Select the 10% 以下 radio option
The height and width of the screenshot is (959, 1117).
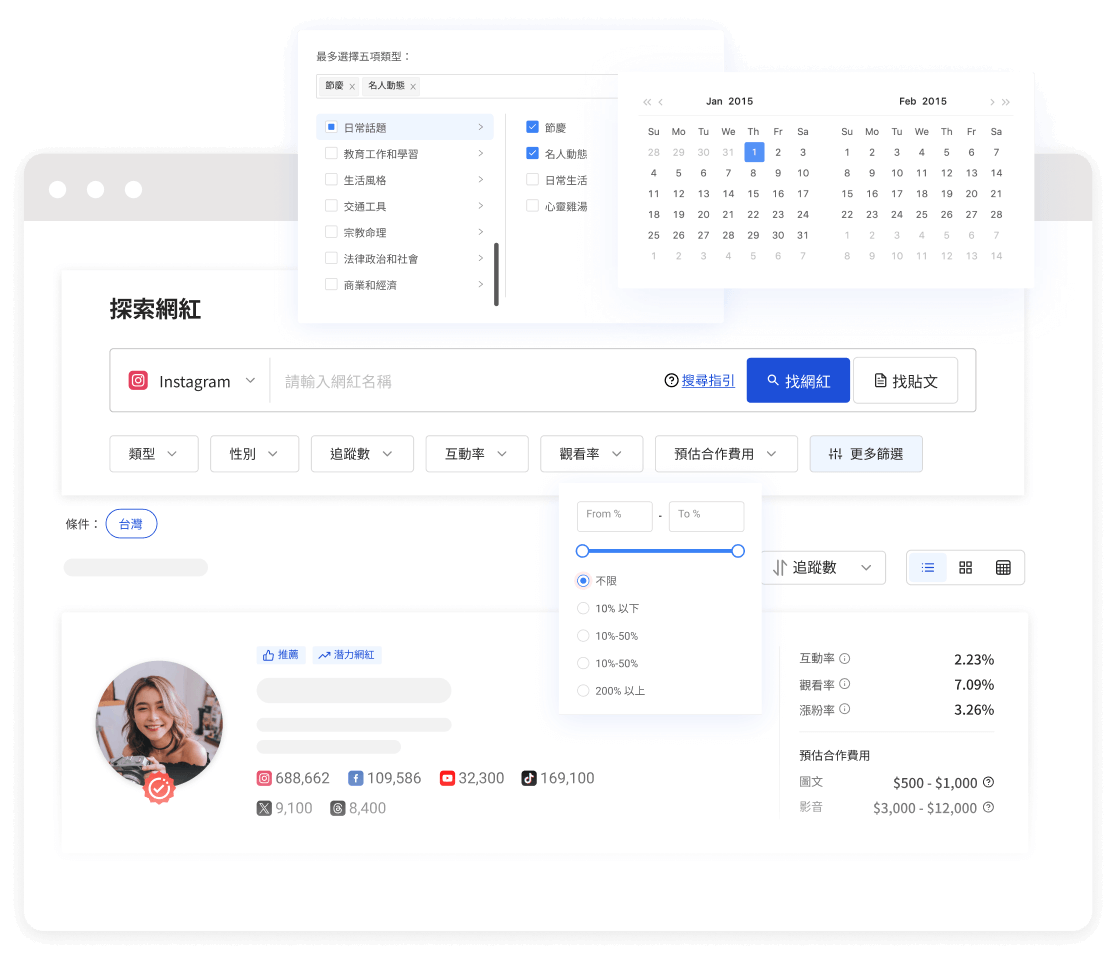(582, 608)
